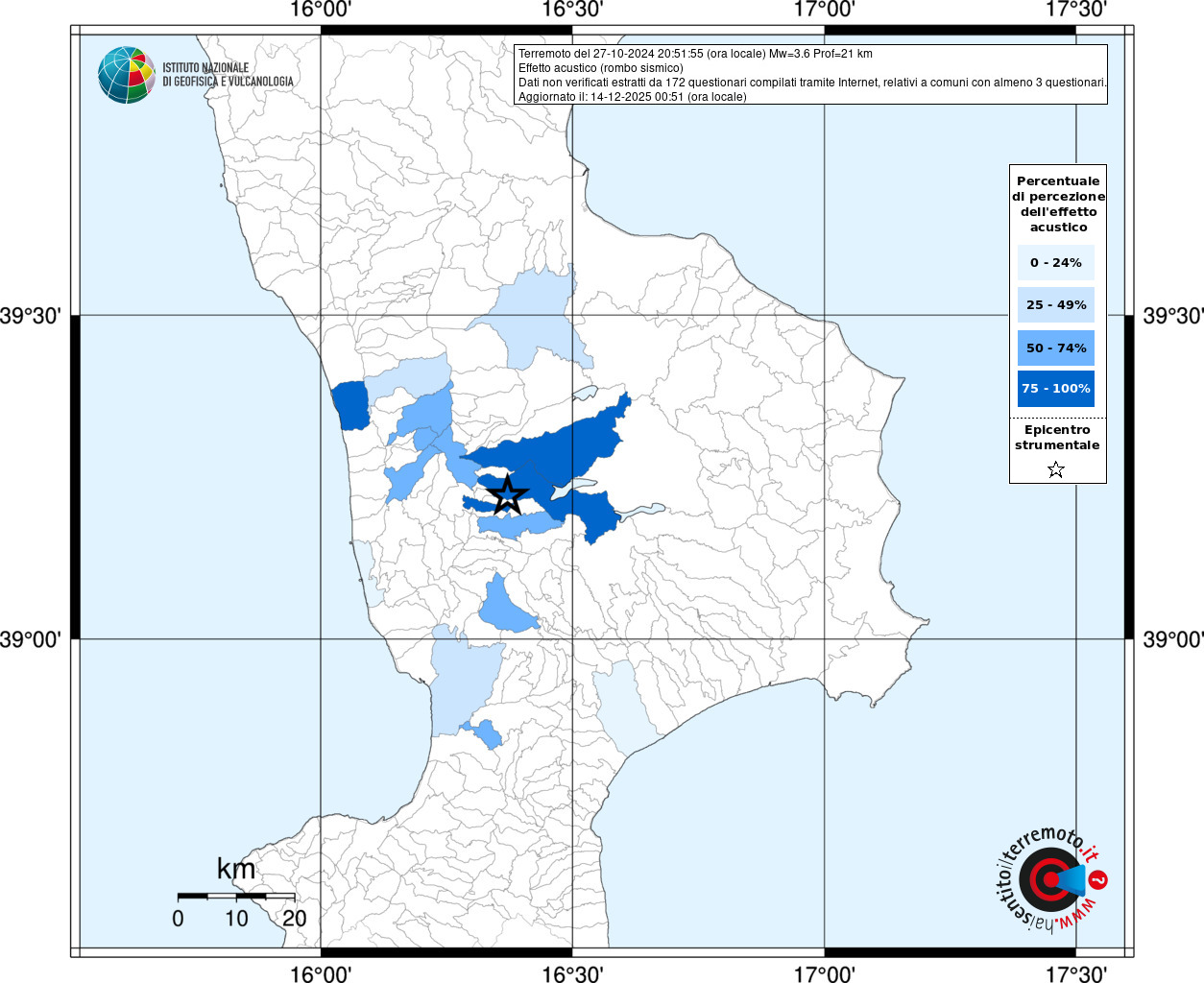Click the 'Istituto Nazionale di Geofisica e Vulcanologia' text

click(x=228, y=75)
